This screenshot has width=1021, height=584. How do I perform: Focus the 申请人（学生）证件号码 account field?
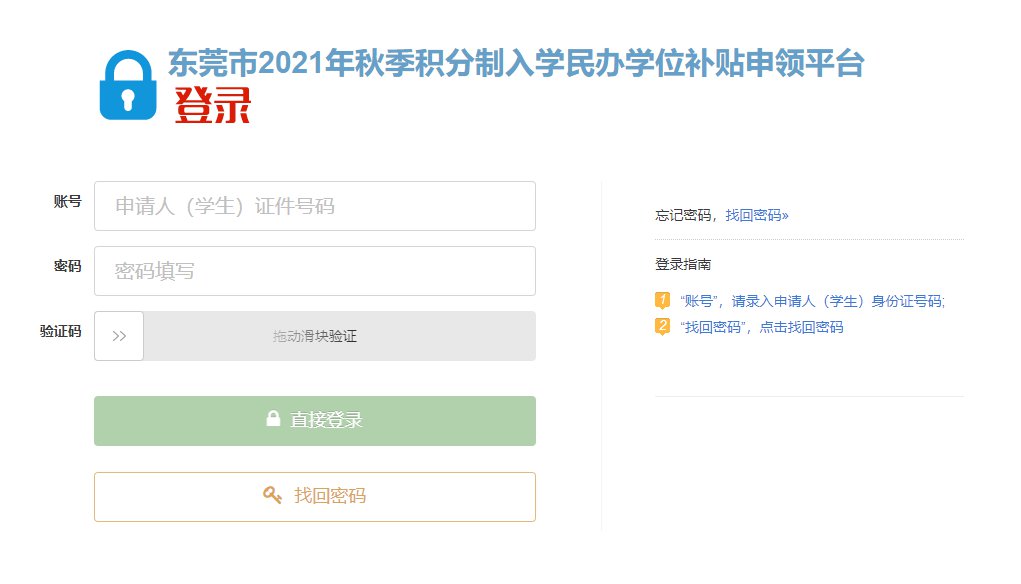coord(314,206)
